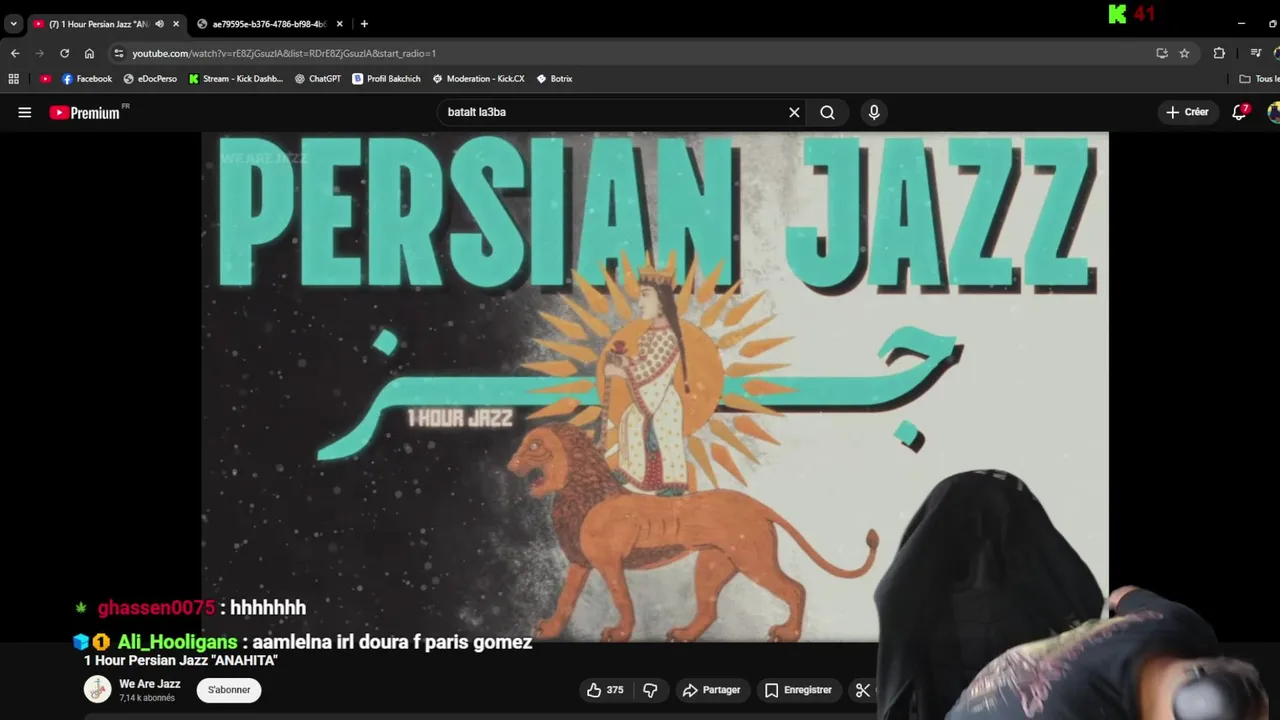The width and height of the screenshot is (1280, 720).
Task: Click the ghassen0075 chat username
Action: [x=156, y=608]
